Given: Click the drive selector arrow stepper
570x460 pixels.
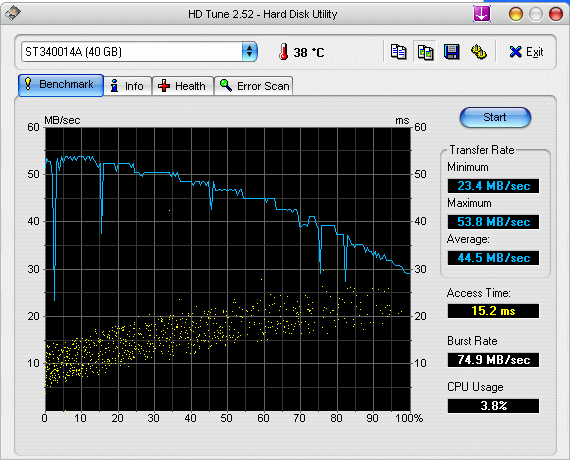Looking at the screenshot, I should coord(249,52).
